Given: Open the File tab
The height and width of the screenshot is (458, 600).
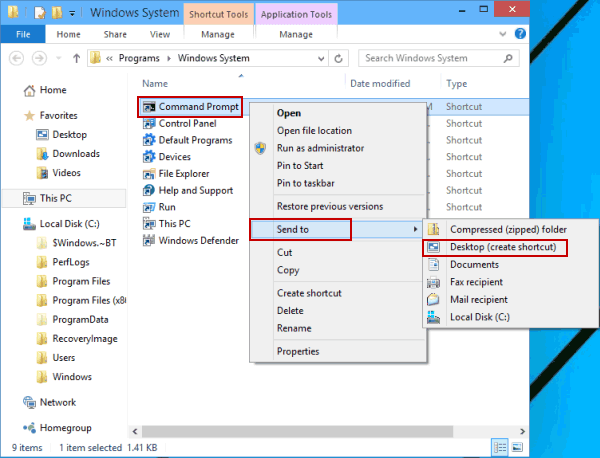Looking at the screenshot, I should [x=23, y=34].
